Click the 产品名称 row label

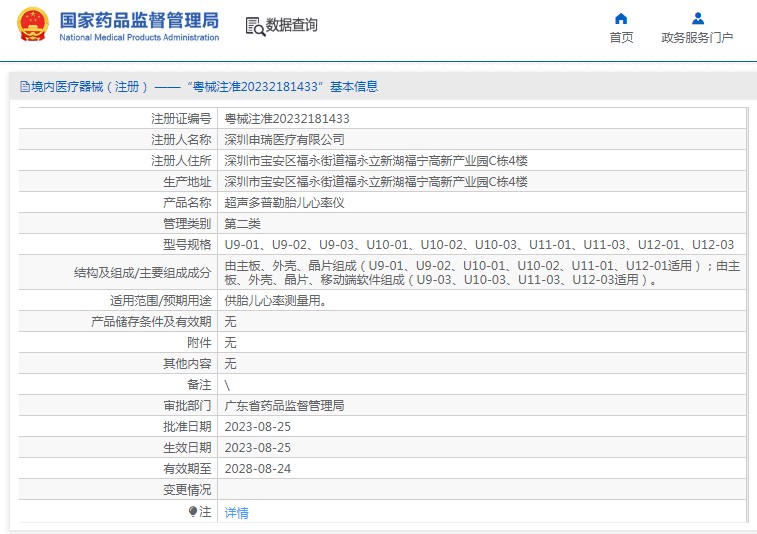187,203
